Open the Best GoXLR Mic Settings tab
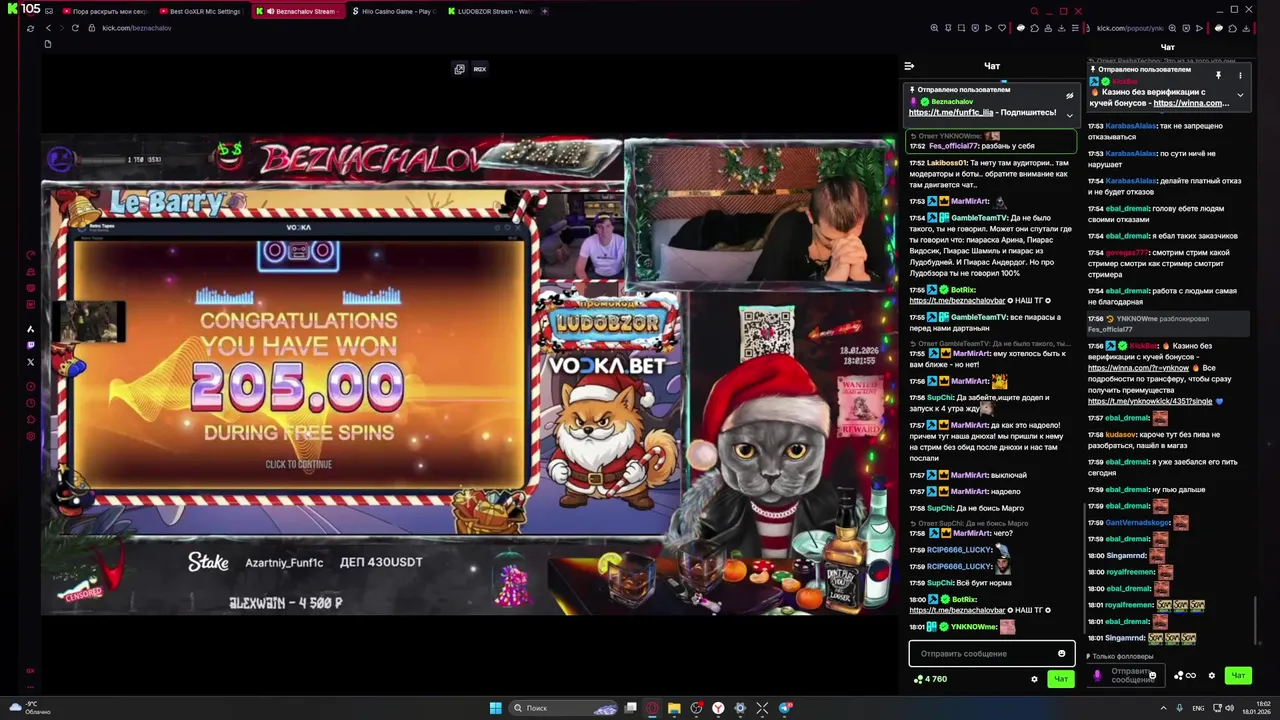This screenshot has width=1280, height=720. 200,11
